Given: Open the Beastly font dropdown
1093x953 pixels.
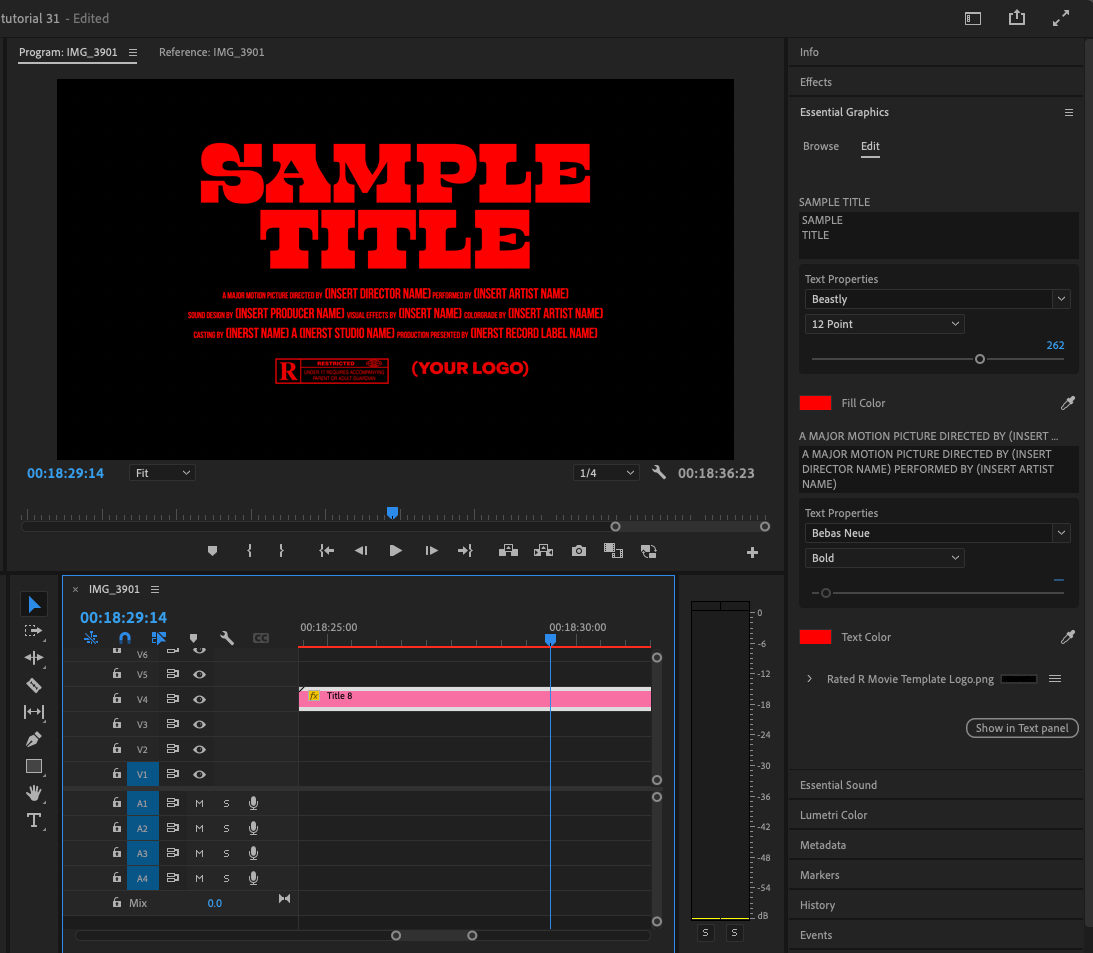Looking at the screenshot, I should (x=1061, y=299).
